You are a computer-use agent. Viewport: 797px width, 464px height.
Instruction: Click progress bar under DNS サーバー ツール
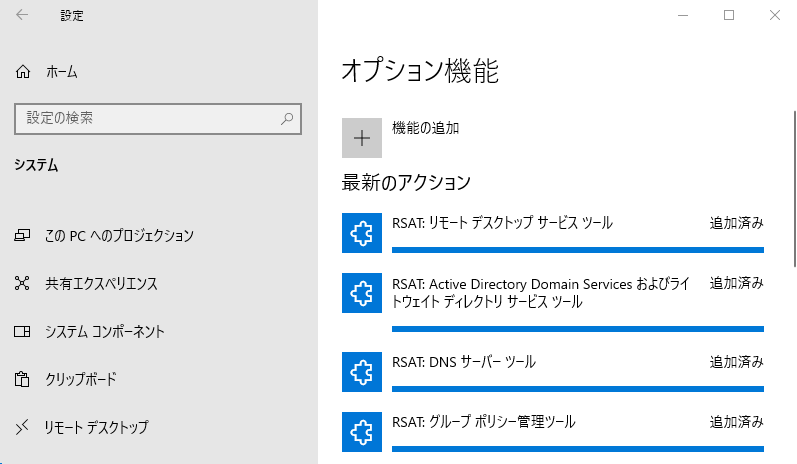[578, 389]
